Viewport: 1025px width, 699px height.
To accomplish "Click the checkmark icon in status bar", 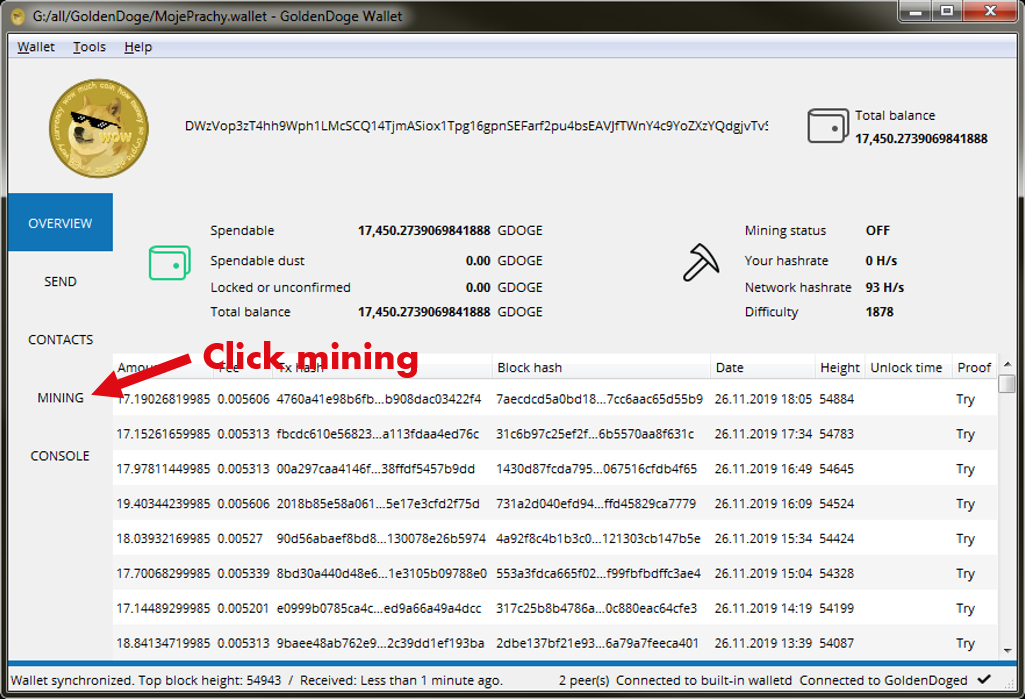I will pyautogui.click(x=983, y=680).
